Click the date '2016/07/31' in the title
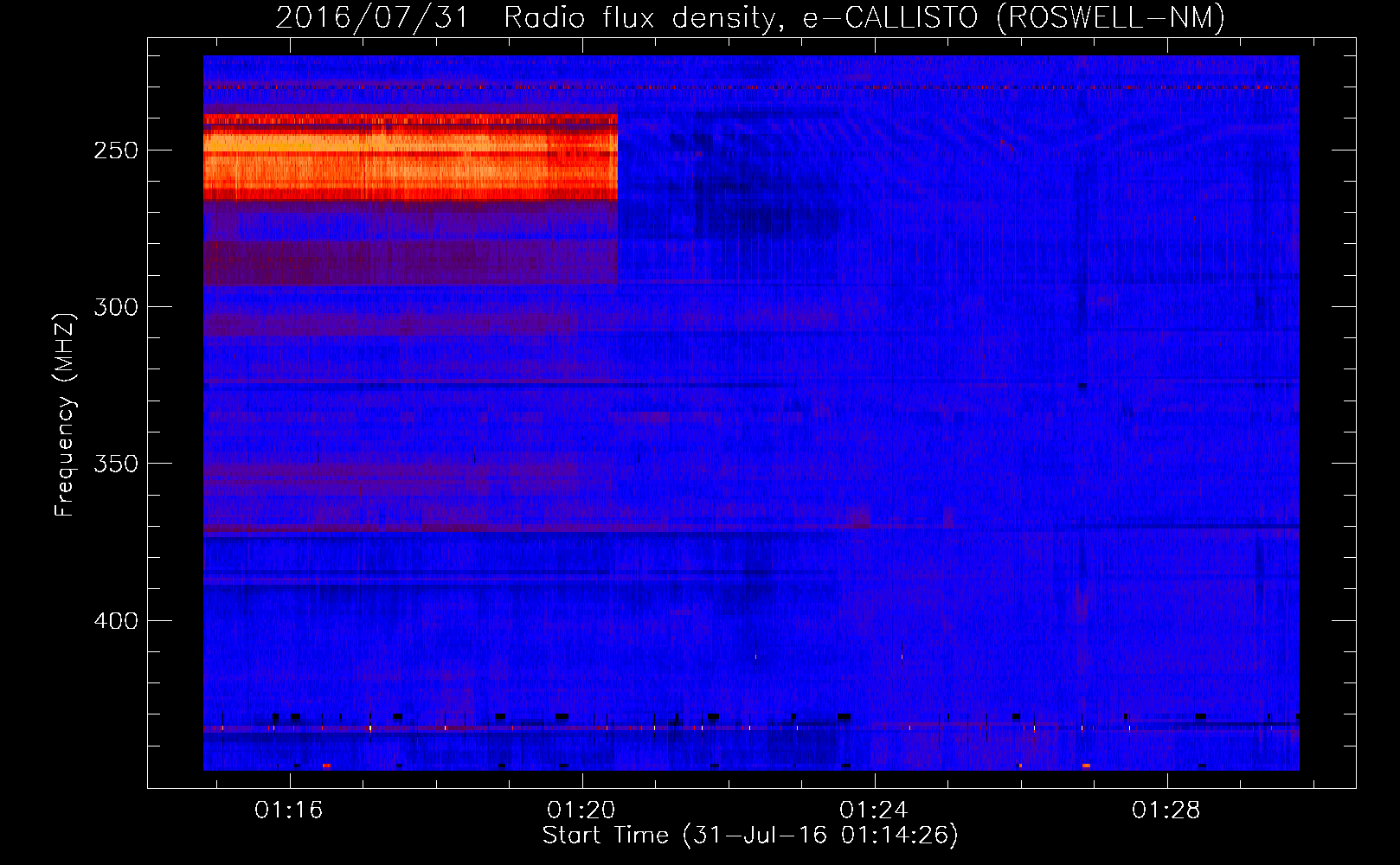This screenshot has width=1400, height=865. pos(372,17)
